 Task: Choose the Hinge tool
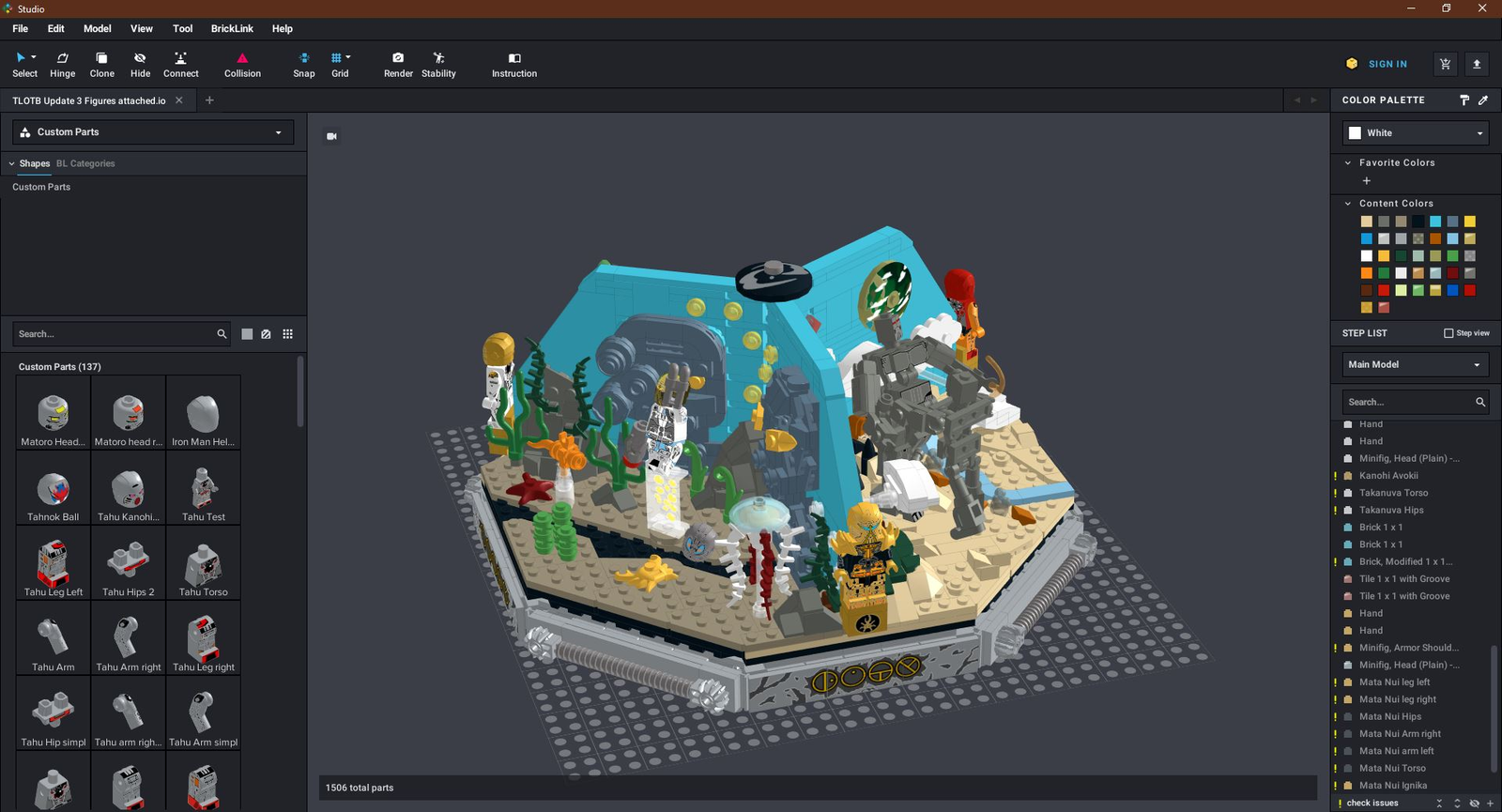tap(62, 65)
